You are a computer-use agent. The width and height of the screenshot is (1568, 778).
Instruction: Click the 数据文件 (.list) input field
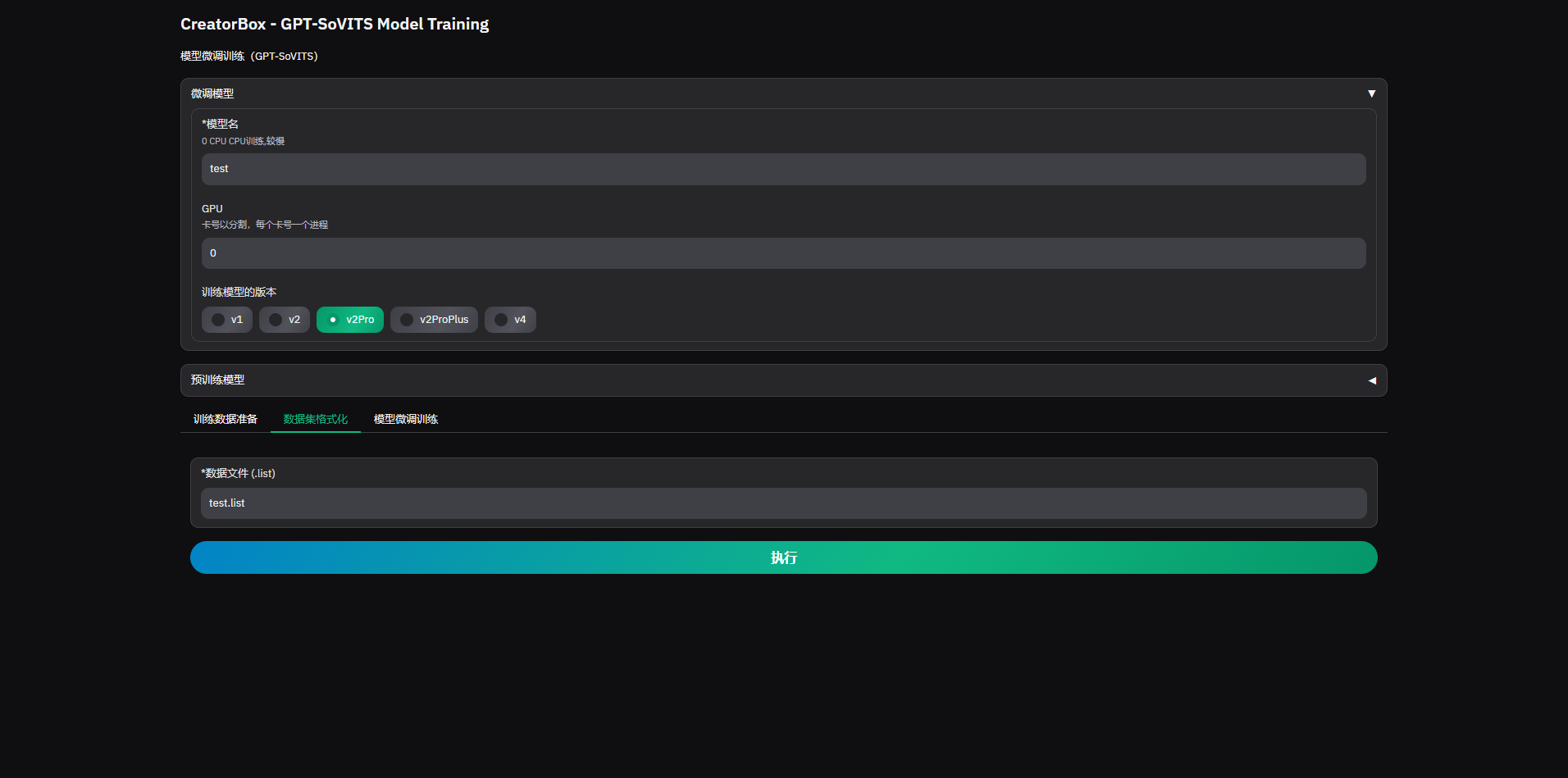[x=784, y=503]
